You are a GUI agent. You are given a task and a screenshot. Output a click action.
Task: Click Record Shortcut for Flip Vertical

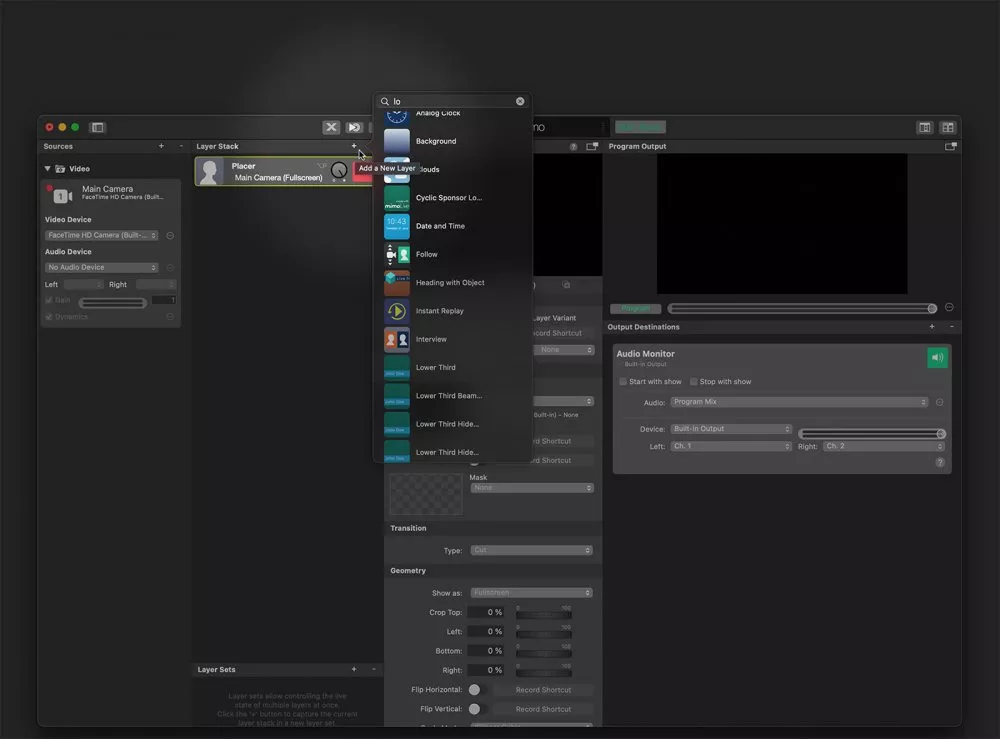[x=543, y=709]
